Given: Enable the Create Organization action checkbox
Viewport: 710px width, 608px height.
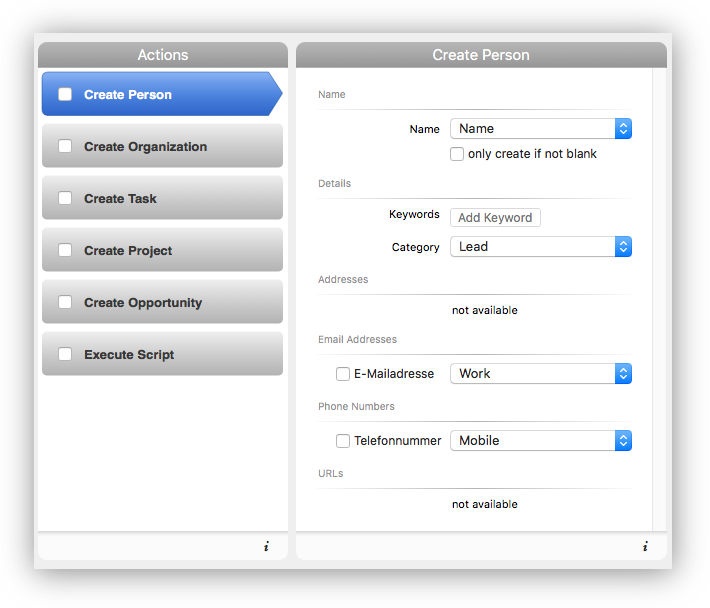Looking at the screenshot, I should pos(65,146).
